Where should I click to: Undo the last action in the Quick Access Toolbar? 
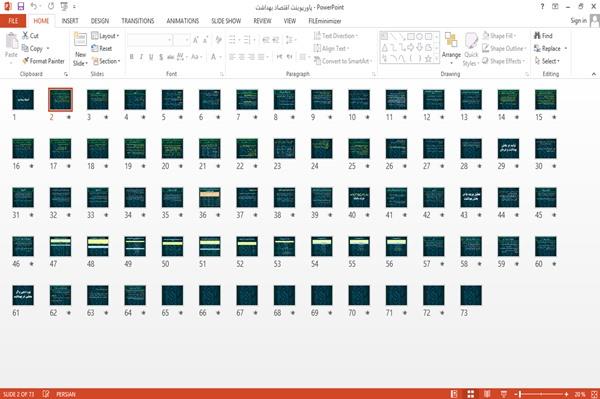pos(34,6)
